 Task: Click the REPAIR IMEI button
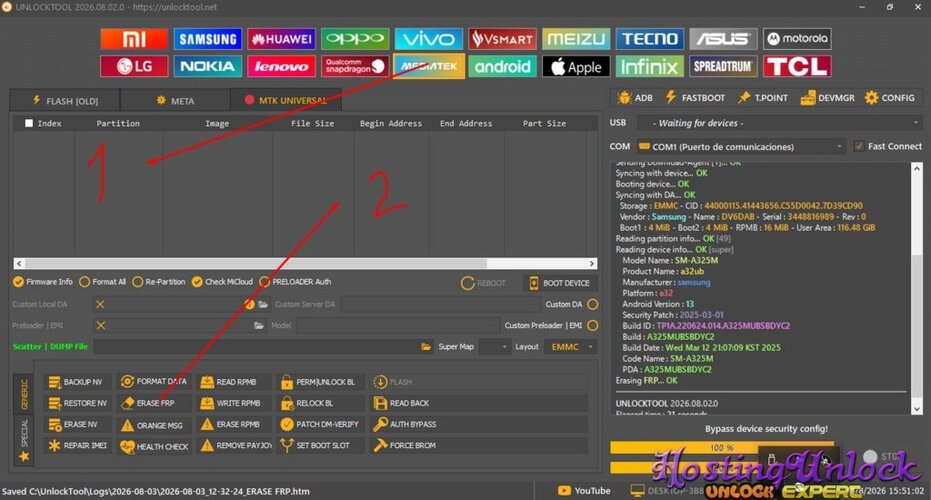[79, 445]
